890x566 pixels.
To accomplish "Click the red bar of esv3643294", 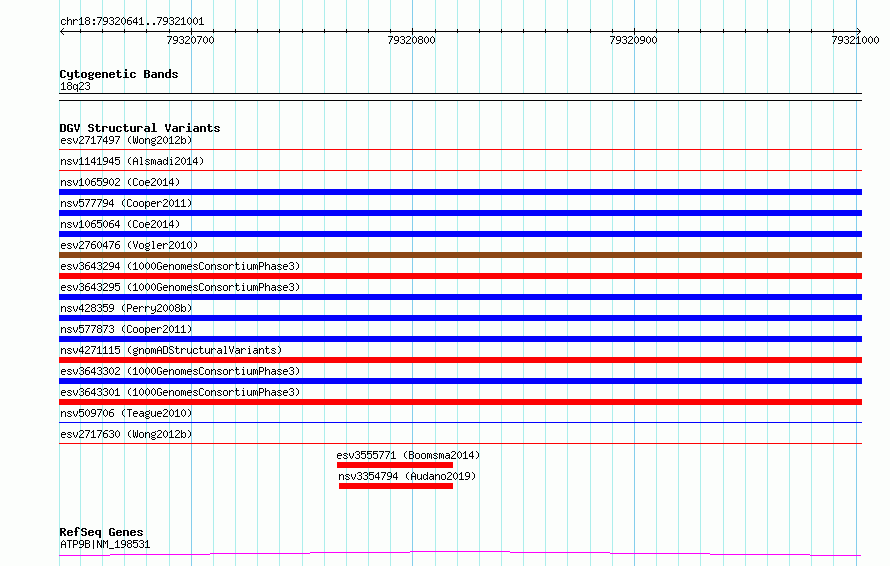I will [460, 276].
